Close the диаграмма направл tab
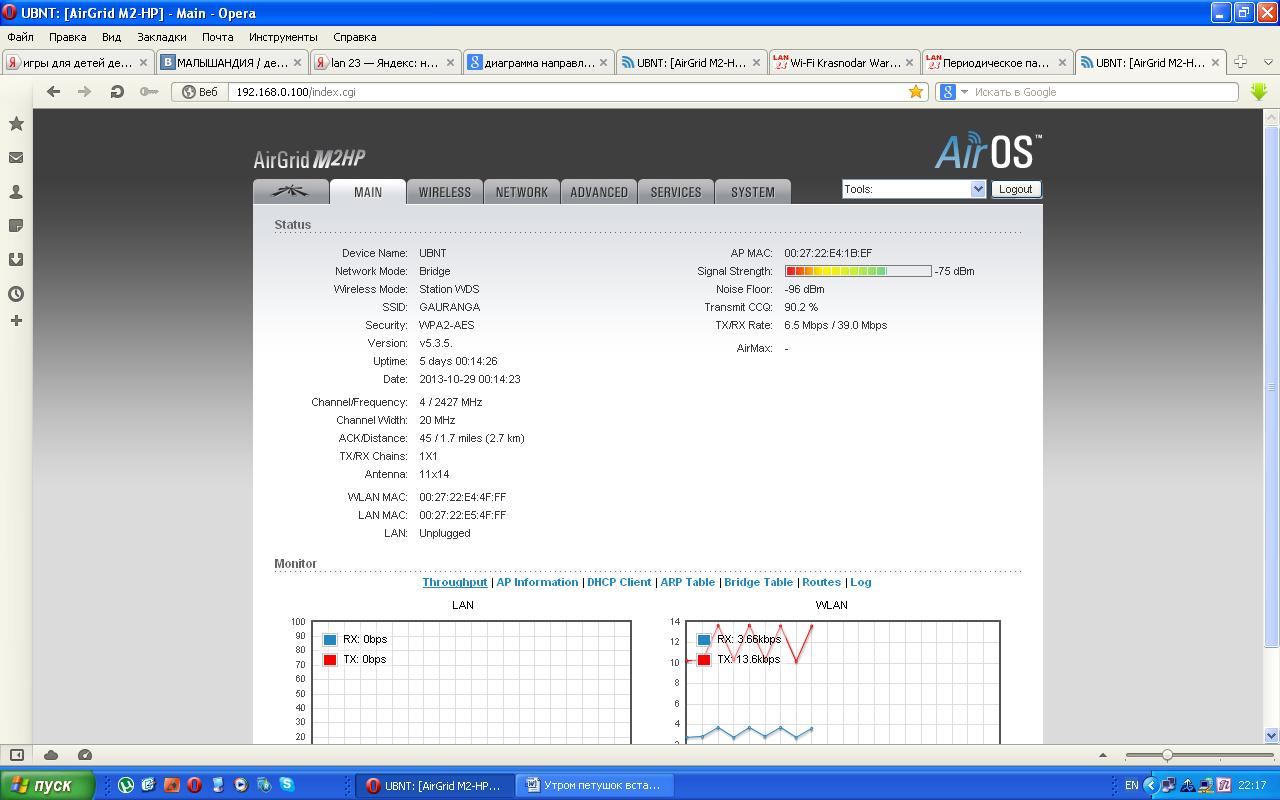Image resolution: width=1280 pixels, height=800 pixels. pyautogui.click(x=603, y=62)
